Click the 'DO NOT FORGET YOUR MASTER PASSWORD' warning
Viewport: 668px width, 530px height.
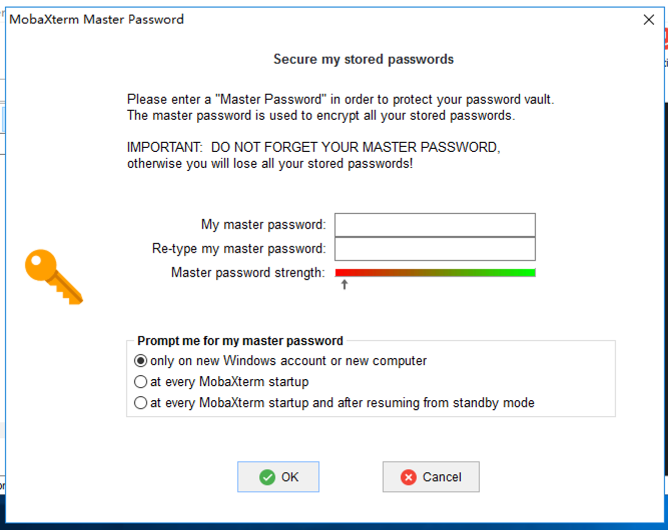coord(355,147)
